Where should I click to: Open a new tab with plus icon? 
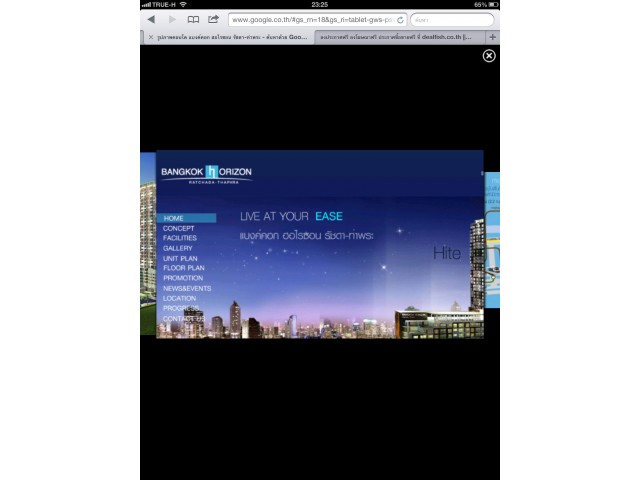coord(492,37)
